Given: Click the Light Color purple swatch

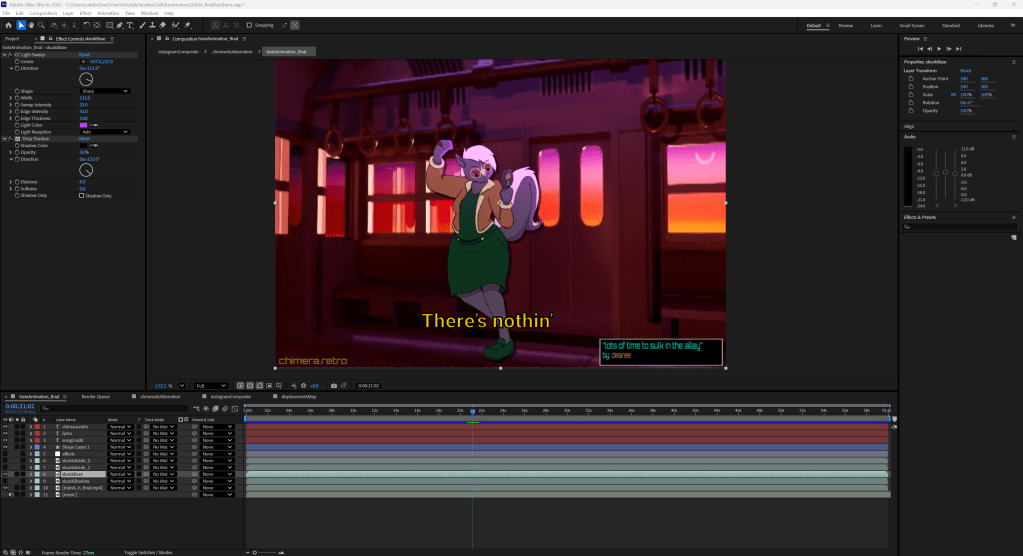Looking at the screenshot, I should point(84,125).
